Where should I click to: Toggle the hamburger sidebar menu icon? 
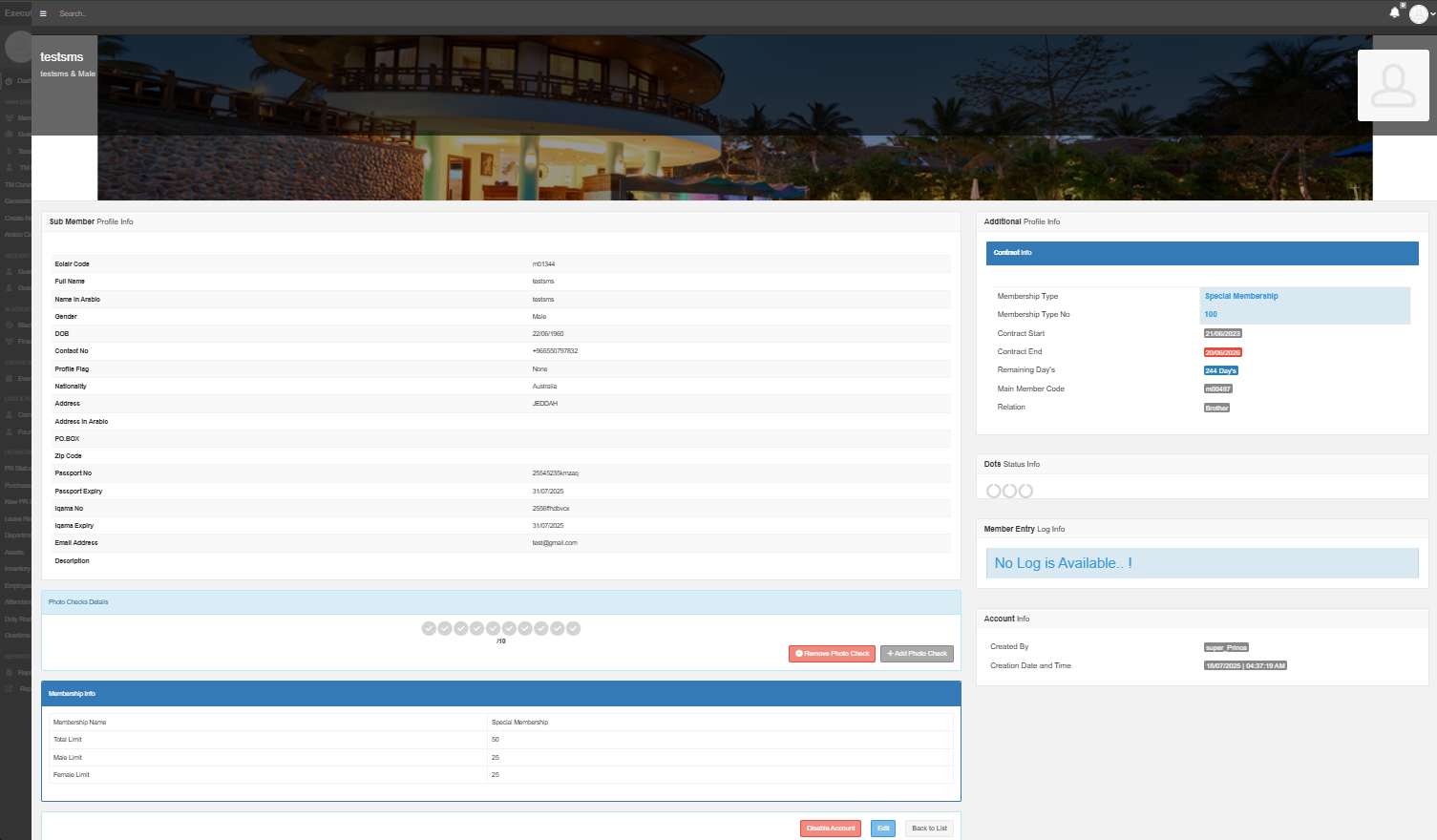[43, 13]
